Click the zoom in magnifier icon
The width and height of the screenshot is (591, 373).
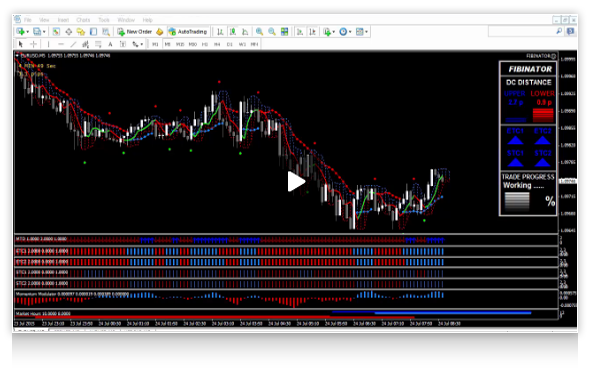(x=259, y=32)
